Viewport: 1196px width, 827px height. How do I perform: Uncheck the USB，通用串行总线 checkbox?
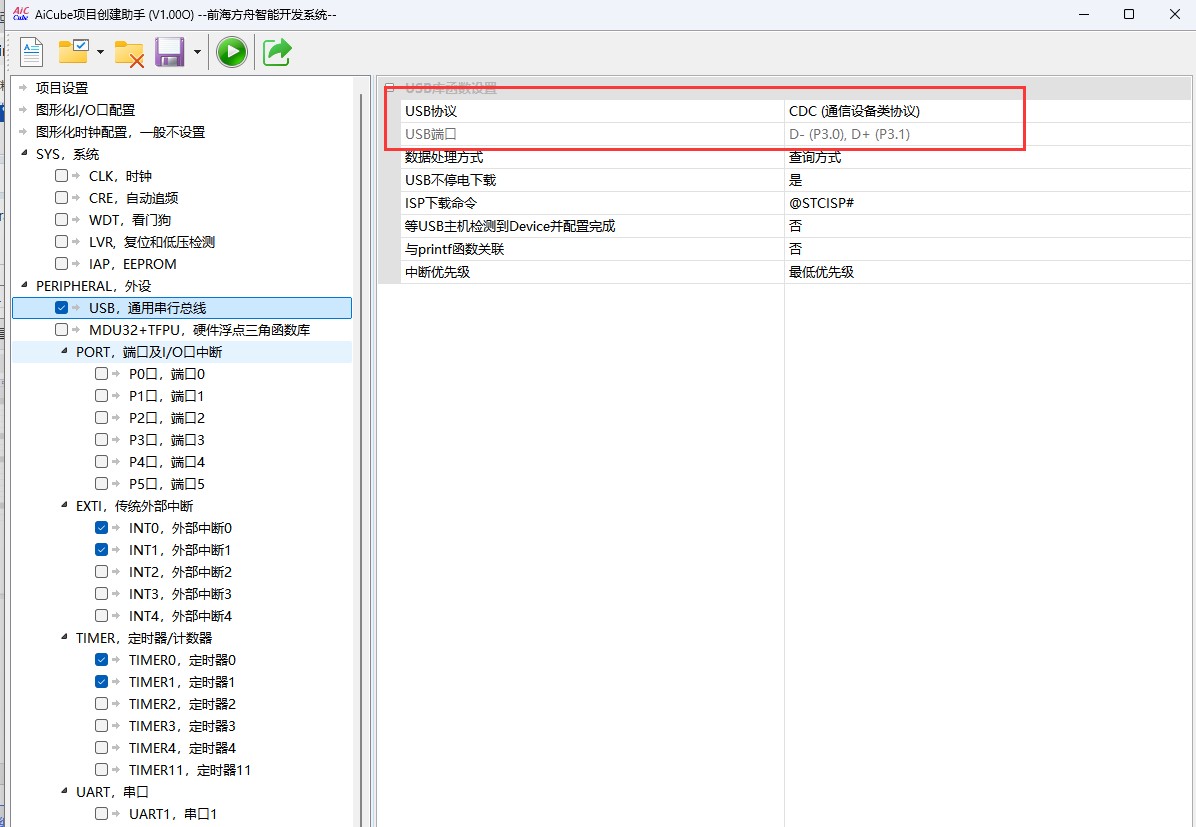click(61, 308)
